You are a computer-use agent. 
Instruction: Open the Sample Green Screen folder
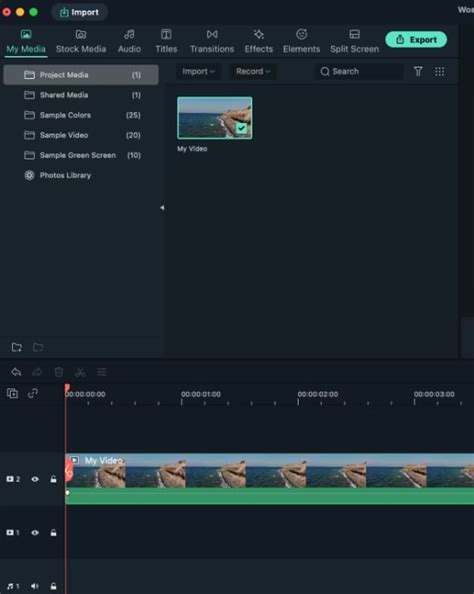81,155
